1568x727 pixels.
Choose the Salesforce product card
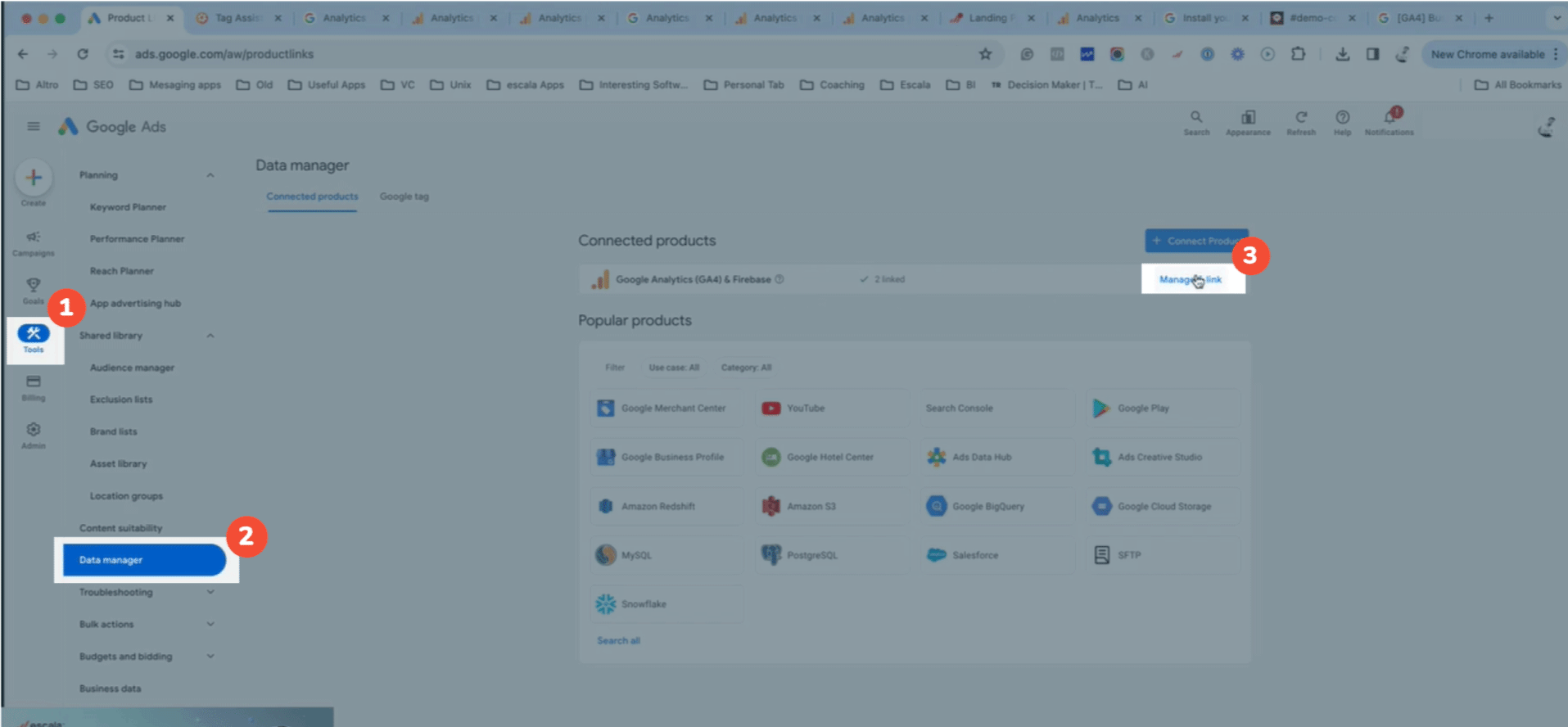997,555
